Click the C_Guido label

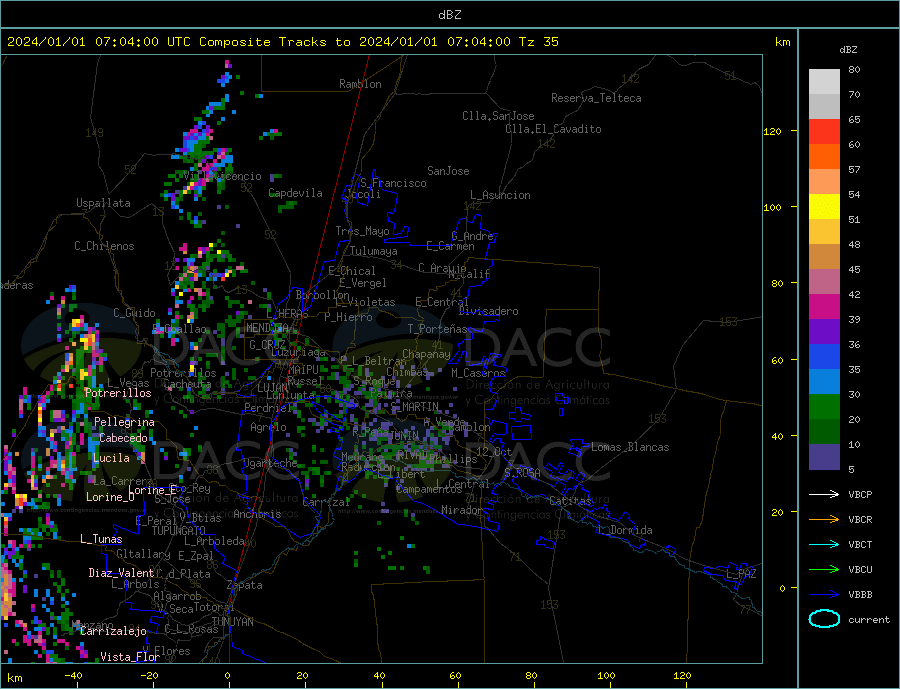pyautogui.click(x=134, y=313)
